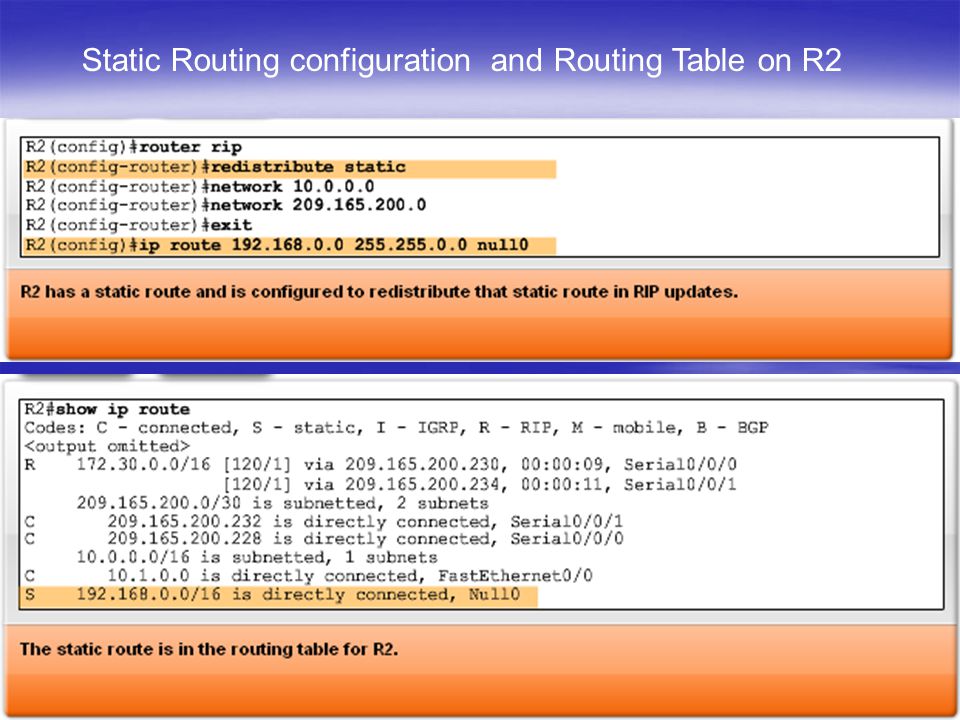Viewport: 960px width, 720px height.
Task: Select the 'router rip' command line
Action: pos(133,147)
